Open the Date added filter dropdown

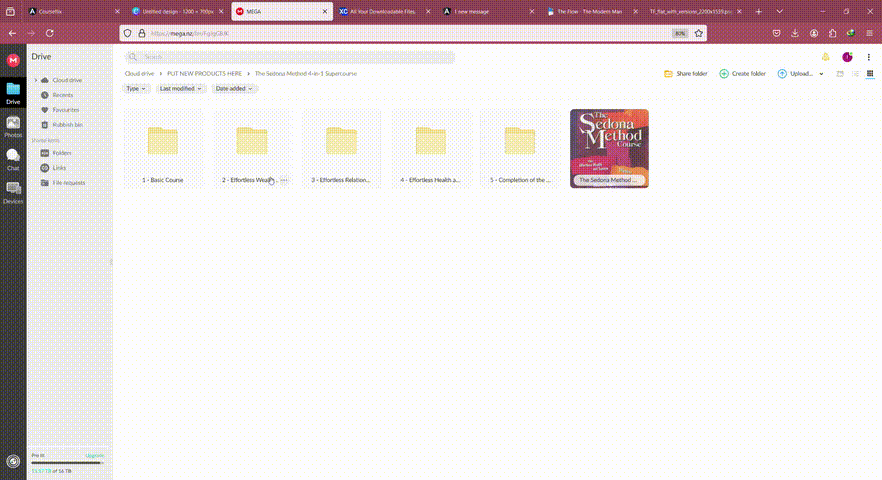point(233,88)
